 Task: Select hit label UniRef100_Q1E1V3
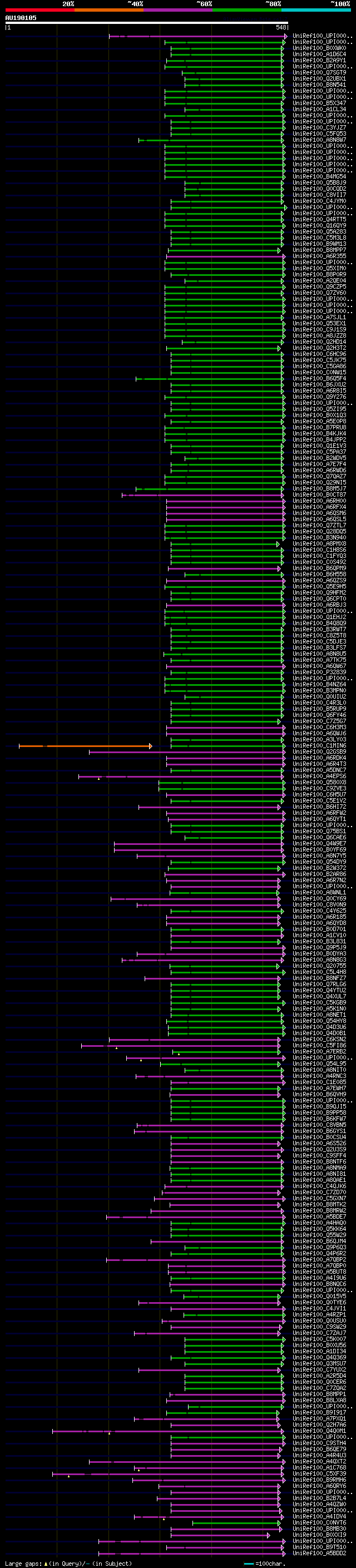point(319,446)
